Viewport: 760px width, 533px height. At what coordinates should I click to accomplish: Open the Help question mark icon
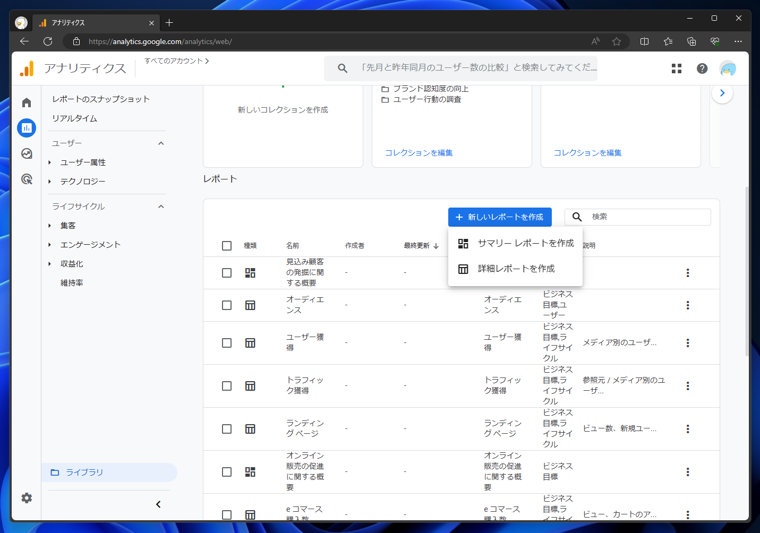(702, 69)
